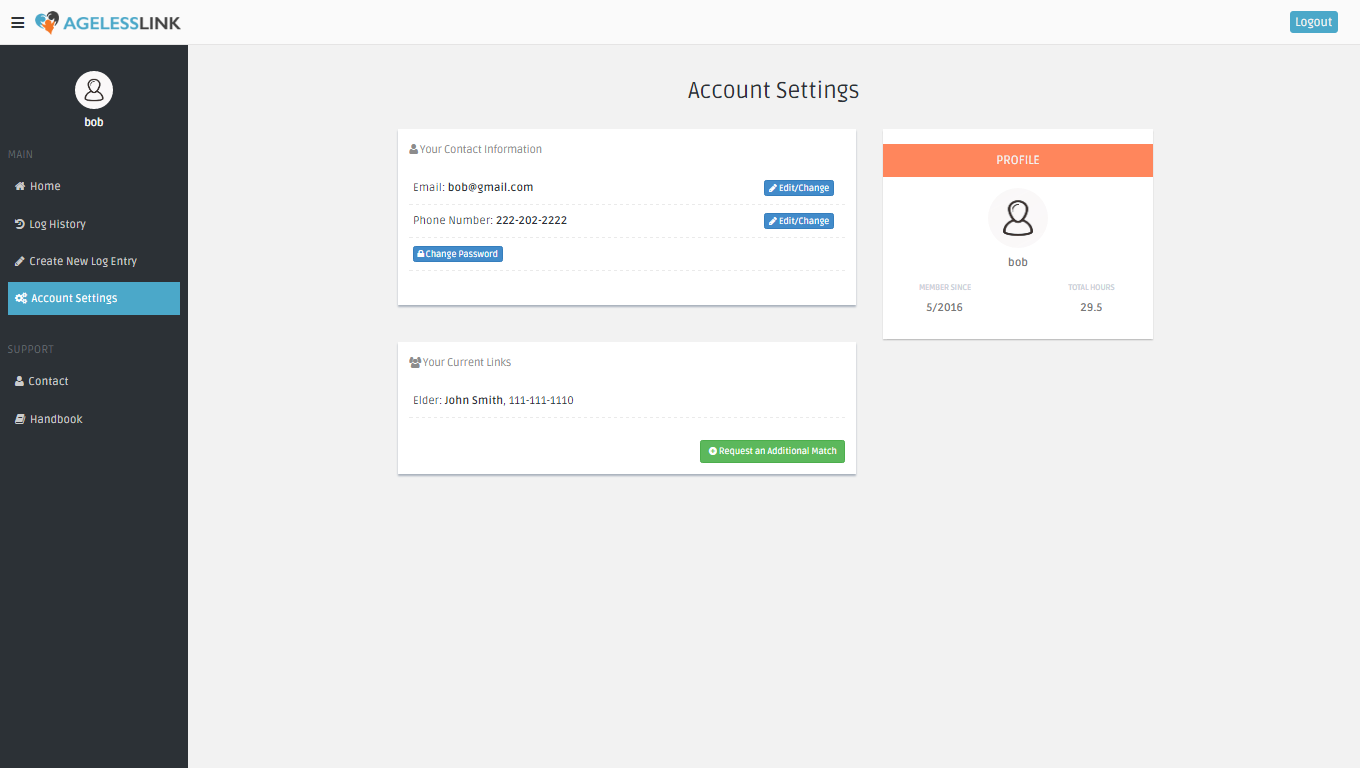
Task: Click the Home house icon
Action: point(20,186)
